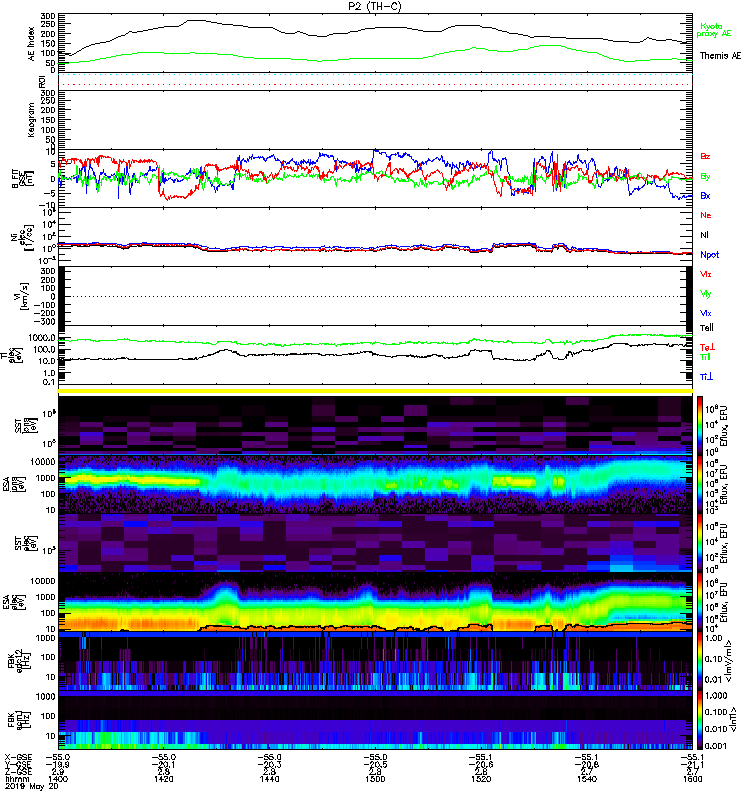Select the green Ti parallel legend entry
Viewport: 750px width, 800px height.
click(x=705, y=357)
